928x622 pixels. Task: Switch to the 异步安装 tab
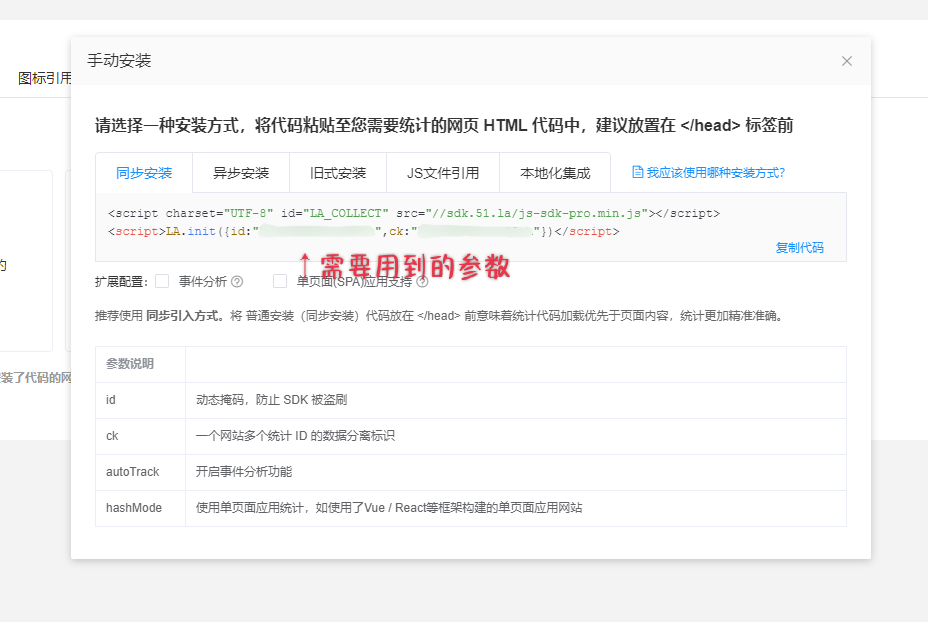[x=241, y=173]
